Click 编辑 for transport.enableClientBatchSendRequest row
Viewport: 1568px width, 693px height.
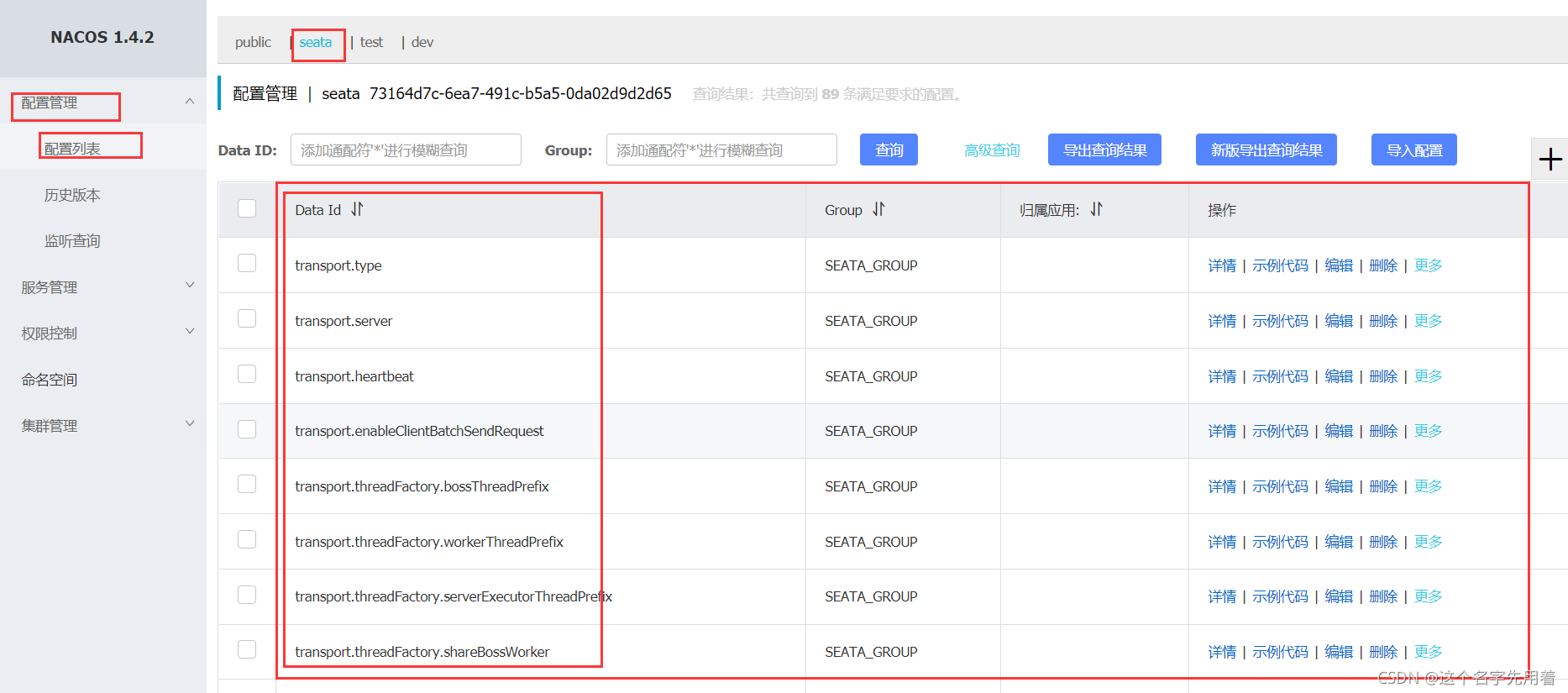[x=1339, y=431]
